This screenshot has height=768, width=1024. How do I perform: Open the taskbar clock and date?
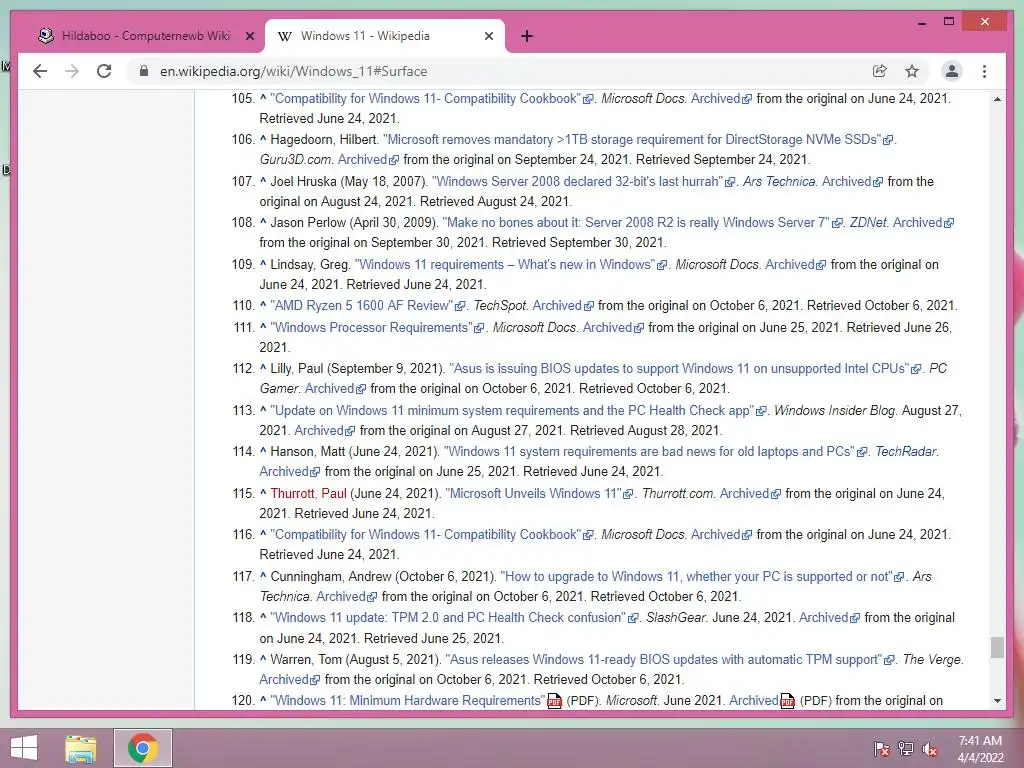[x=980, y=749]
